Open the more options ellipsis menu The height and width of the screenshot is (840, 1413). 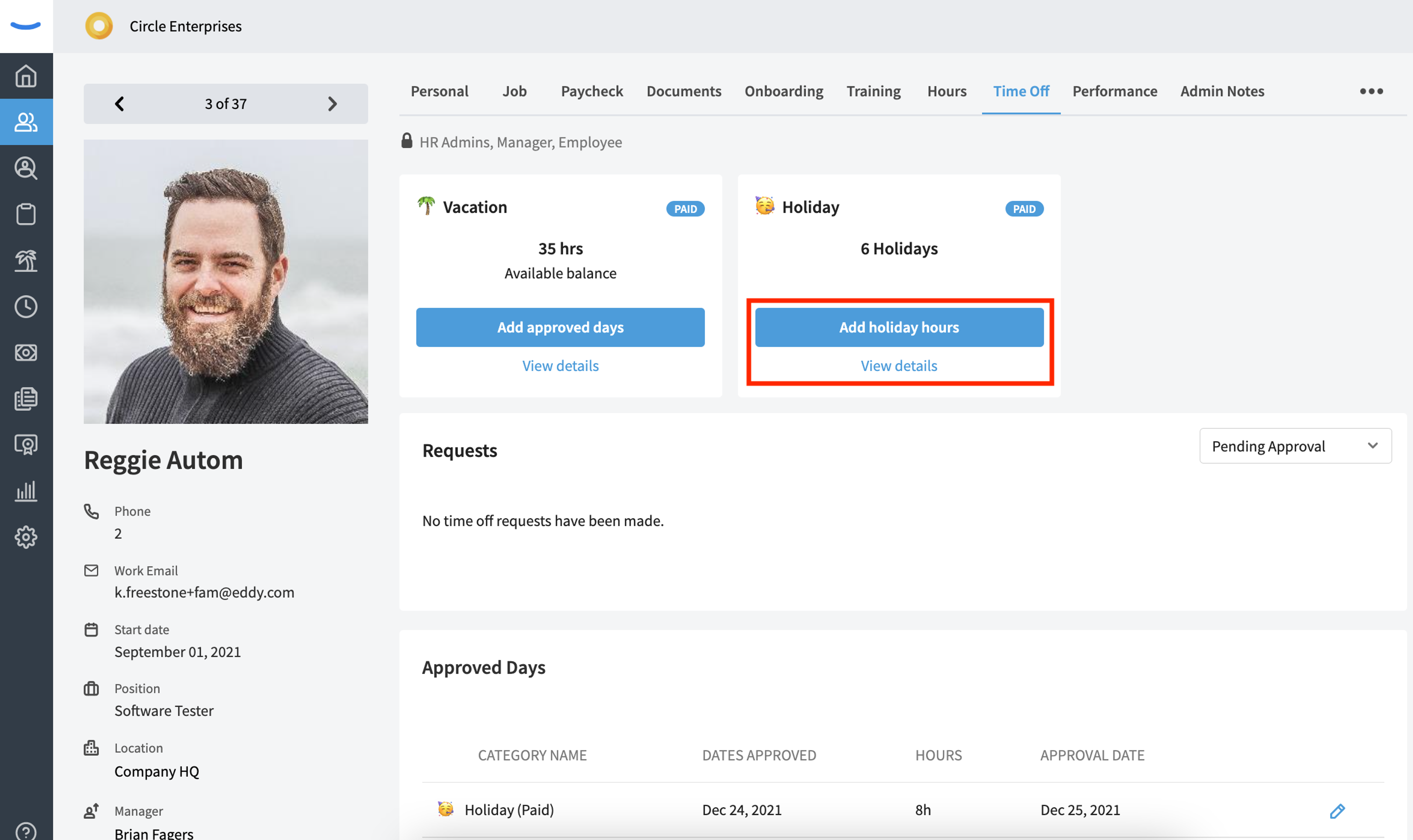pos(1371,91)
